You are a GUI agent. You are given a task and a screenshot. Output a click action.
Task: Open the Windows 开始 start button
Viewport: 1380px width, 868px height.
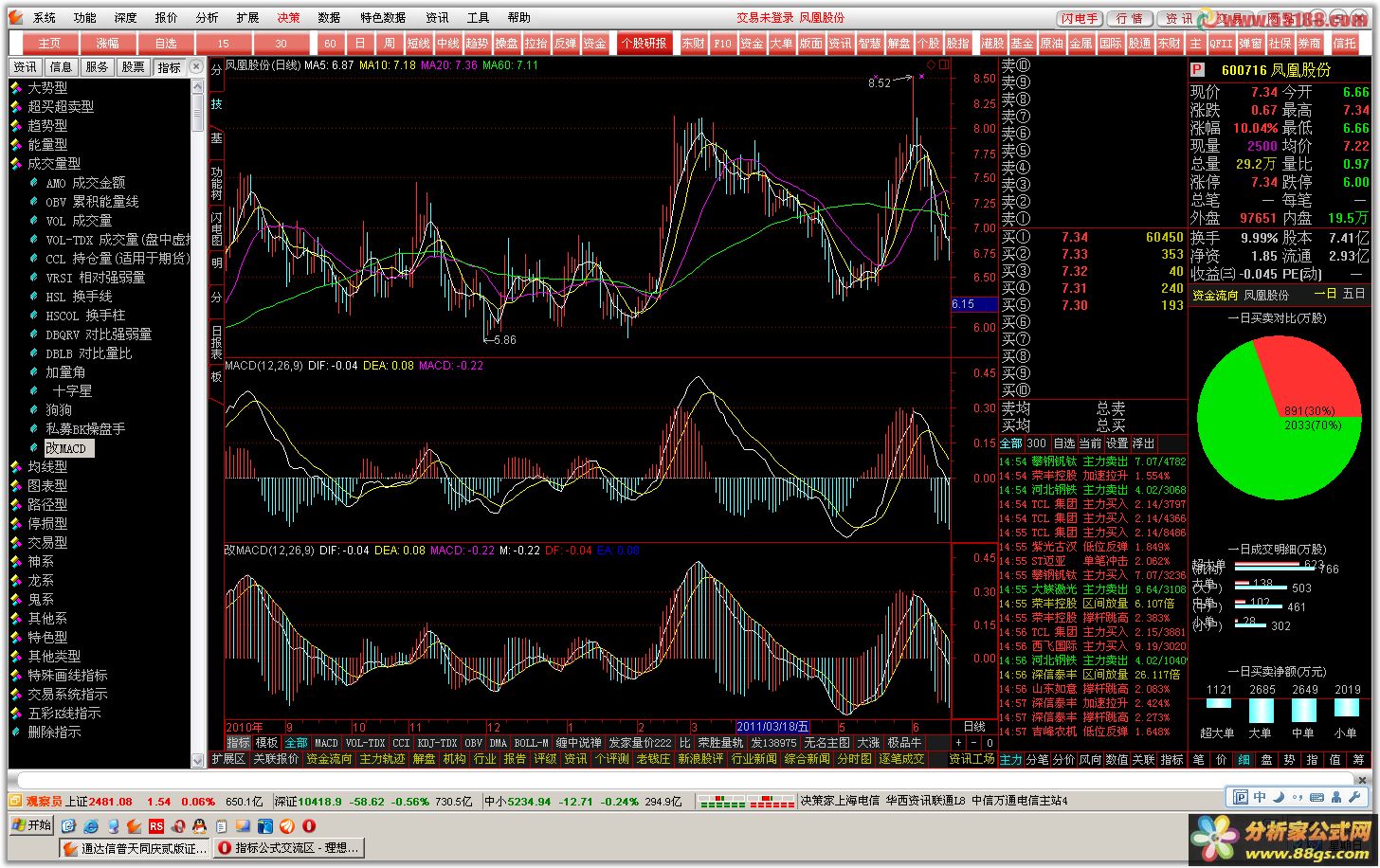pos(31,825)
